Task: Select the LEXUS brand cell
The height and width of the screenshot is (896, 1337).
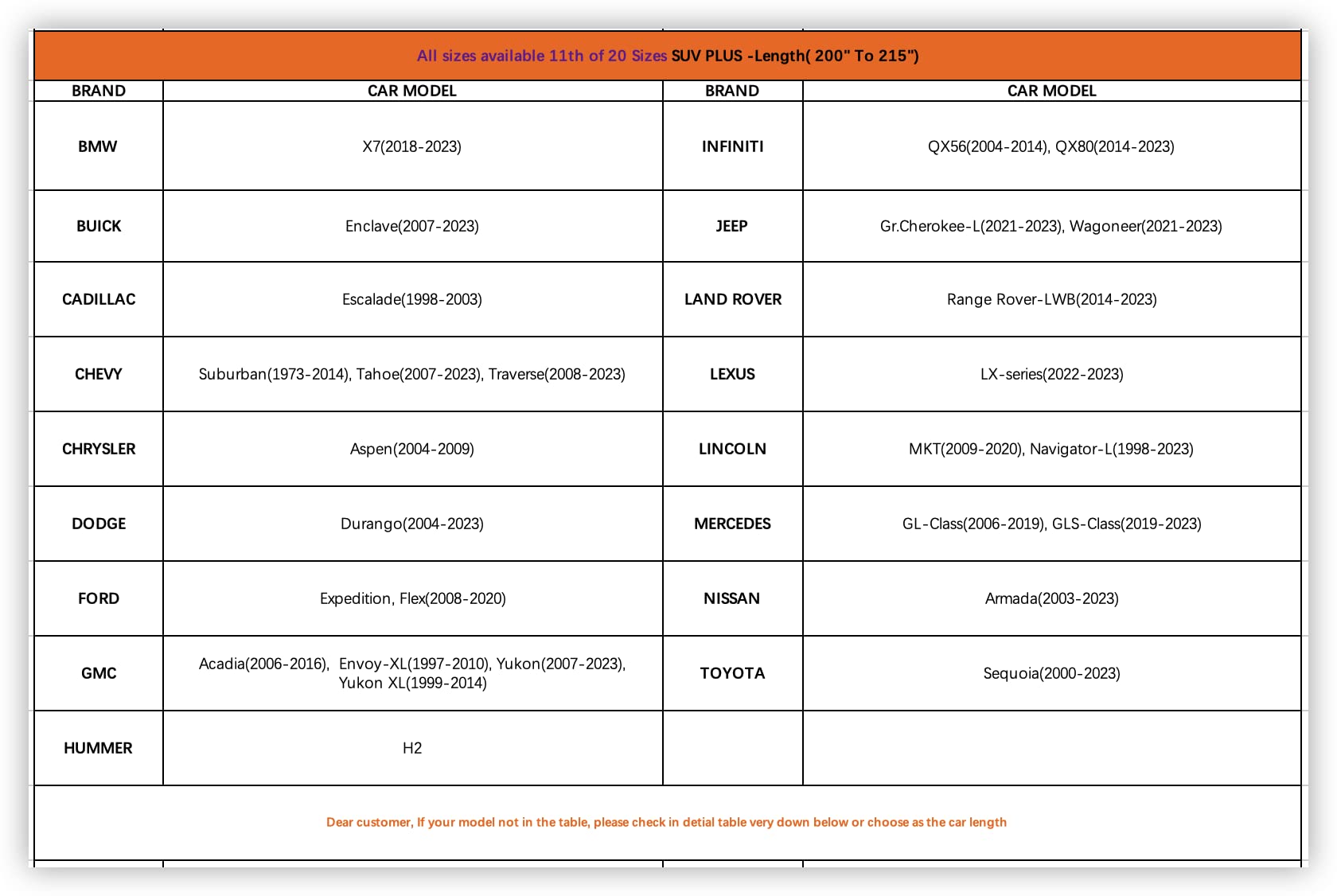Action: click(733, 374)
